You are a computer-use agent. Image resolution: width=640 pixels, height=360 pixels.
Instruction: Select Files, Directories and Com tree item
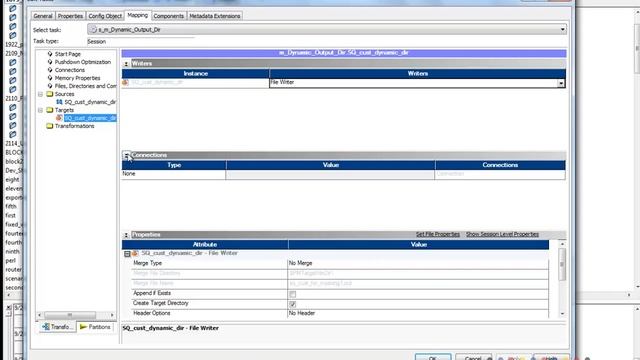(x=86, y=86)
